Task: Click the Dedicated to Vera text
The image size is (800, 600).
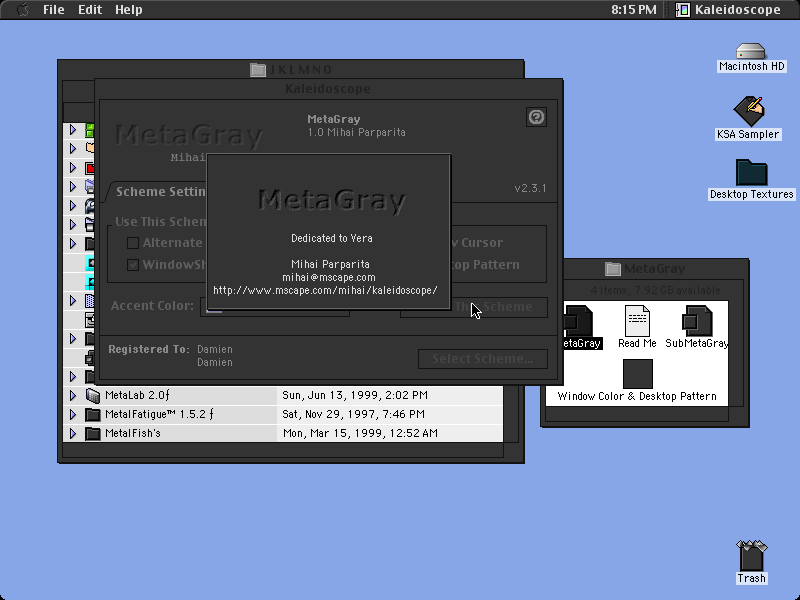Action: click(x=332, y=238)
